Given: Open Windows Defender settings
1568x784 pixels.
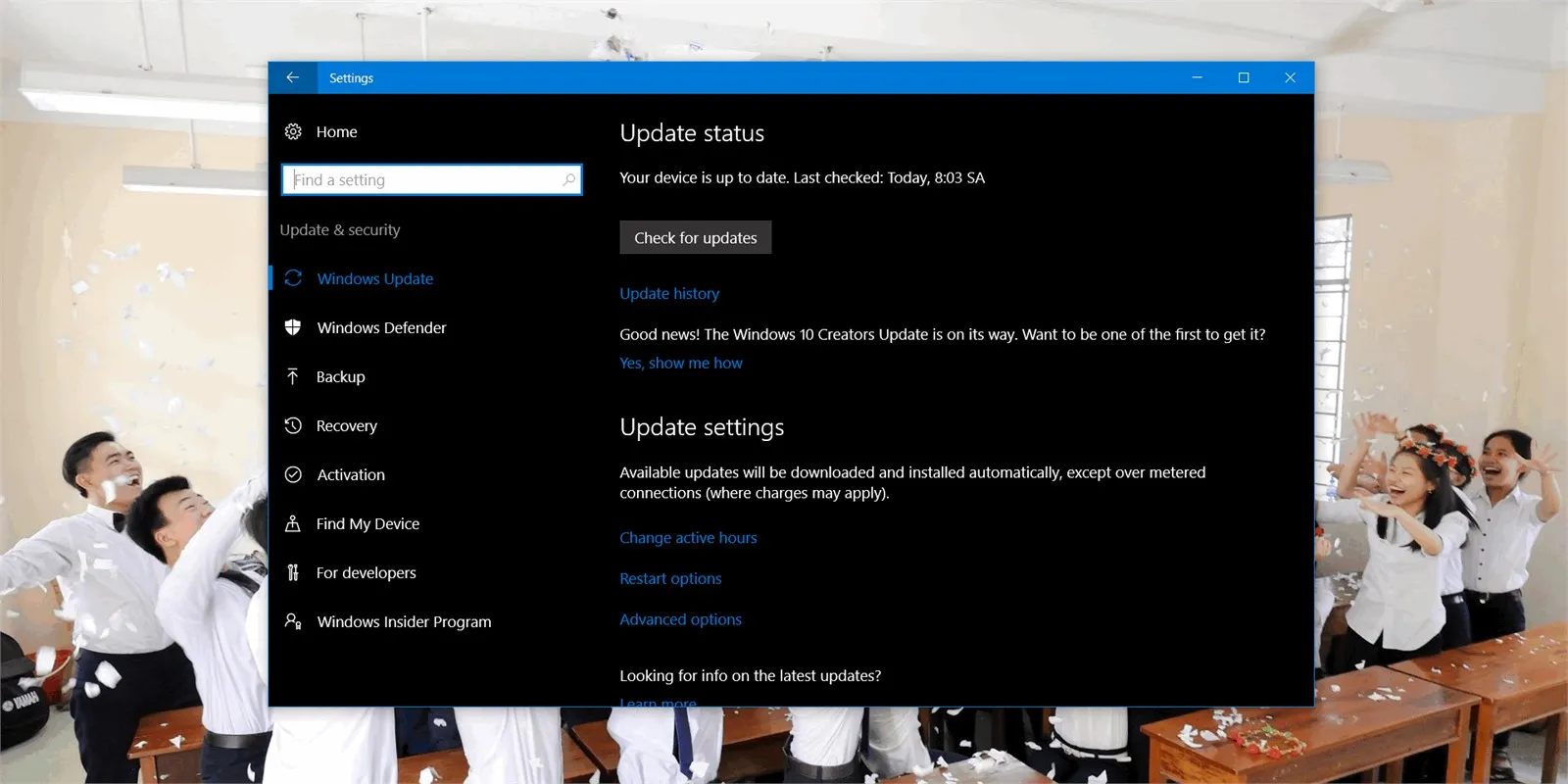Looking at the screenshot, I should 381,327.
